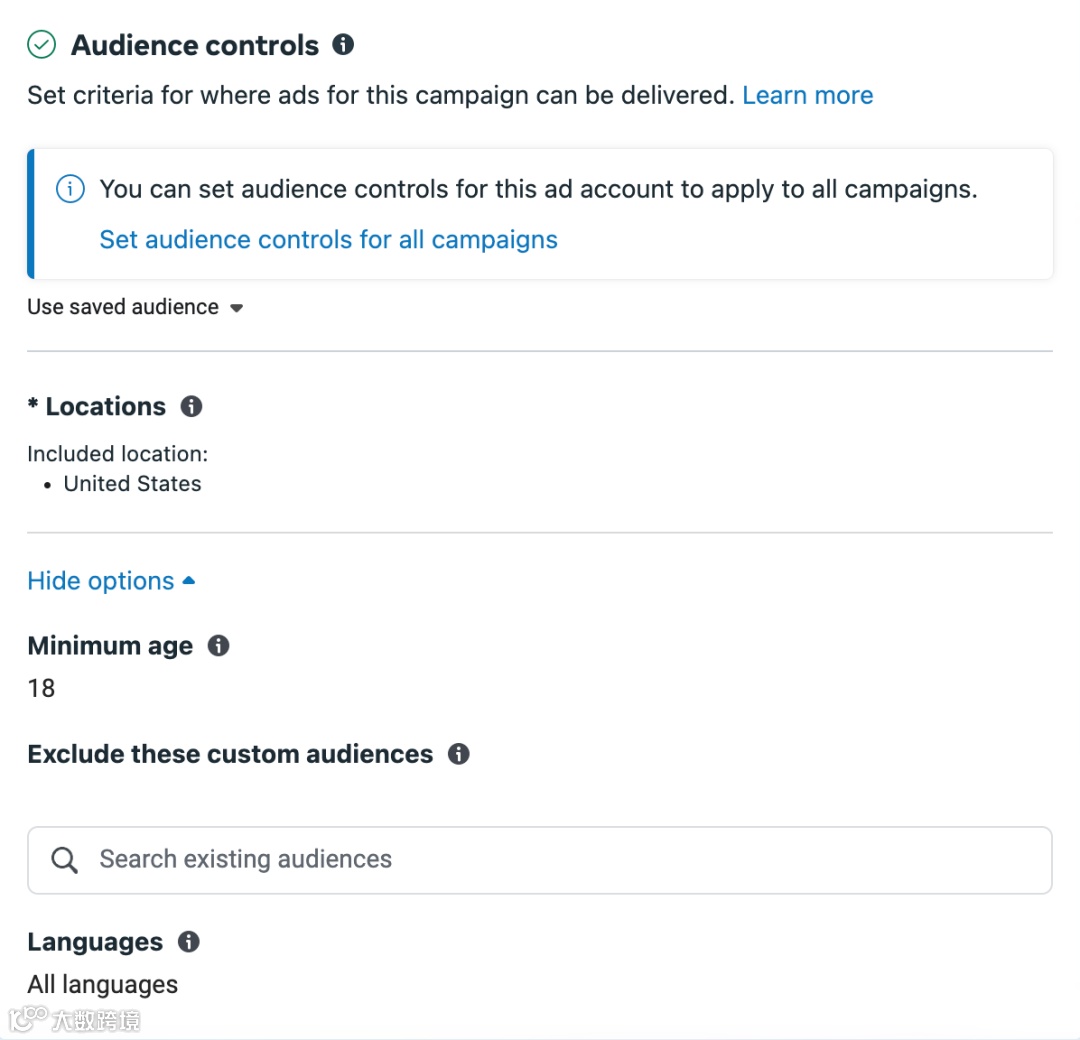Open the Learn more link
The height and width of the screenshot is (1040, 1080).
[x=807, y=95]
